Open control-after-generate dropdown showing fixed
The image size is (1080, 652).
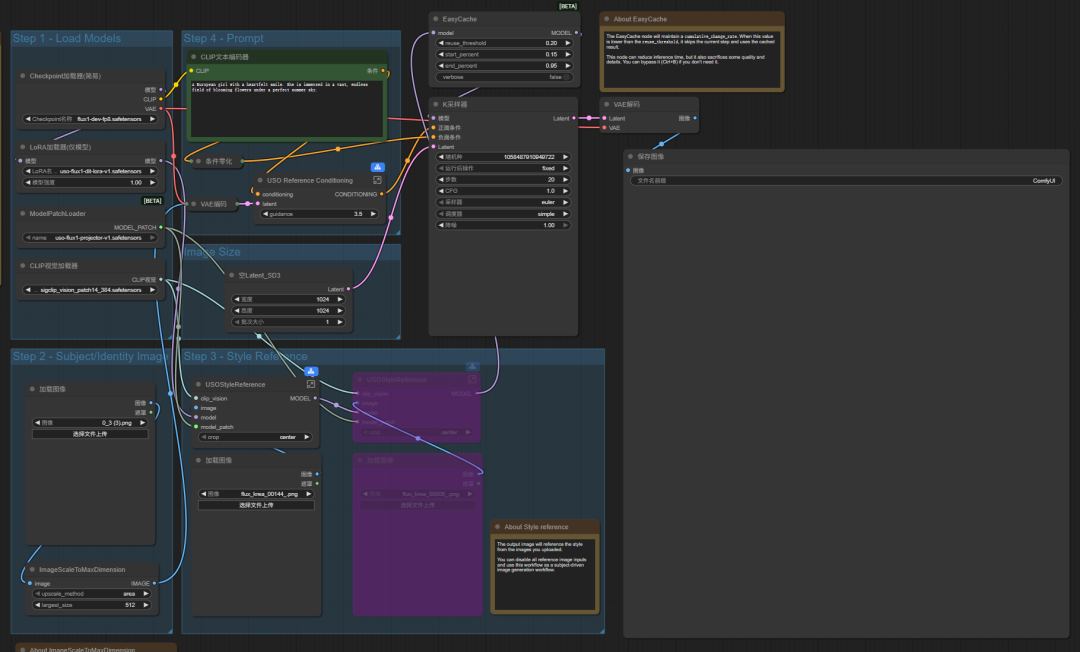click(504, 168)
